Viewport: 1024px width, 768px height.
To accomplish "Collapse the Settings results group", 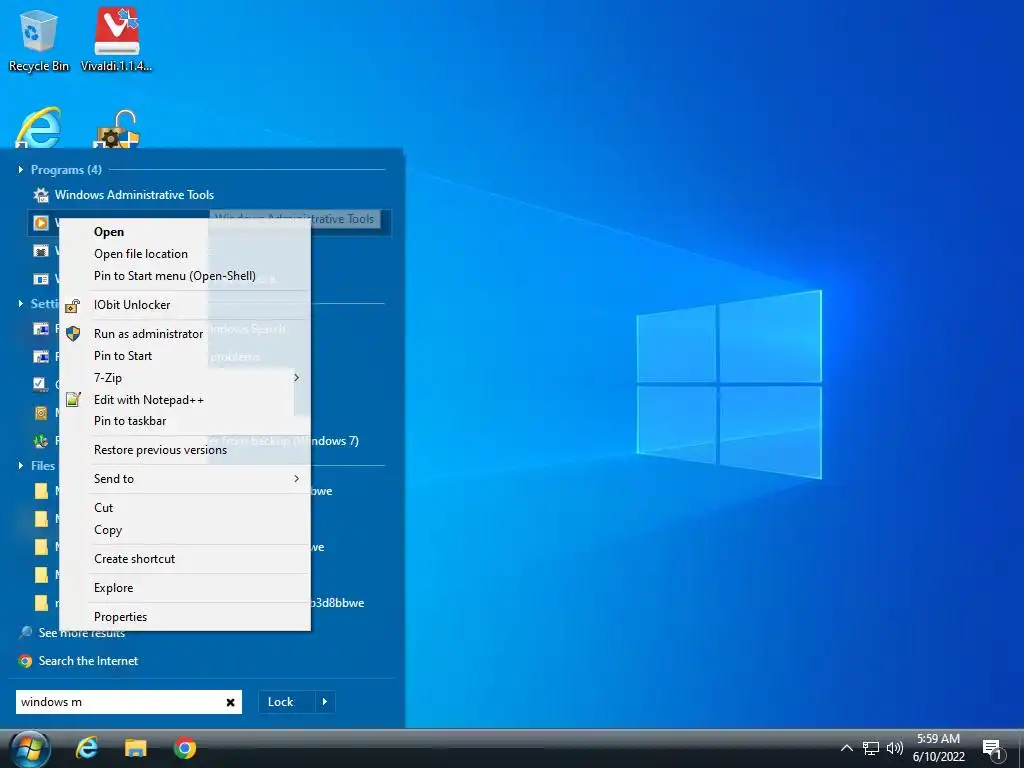I will tap(20, 304).
